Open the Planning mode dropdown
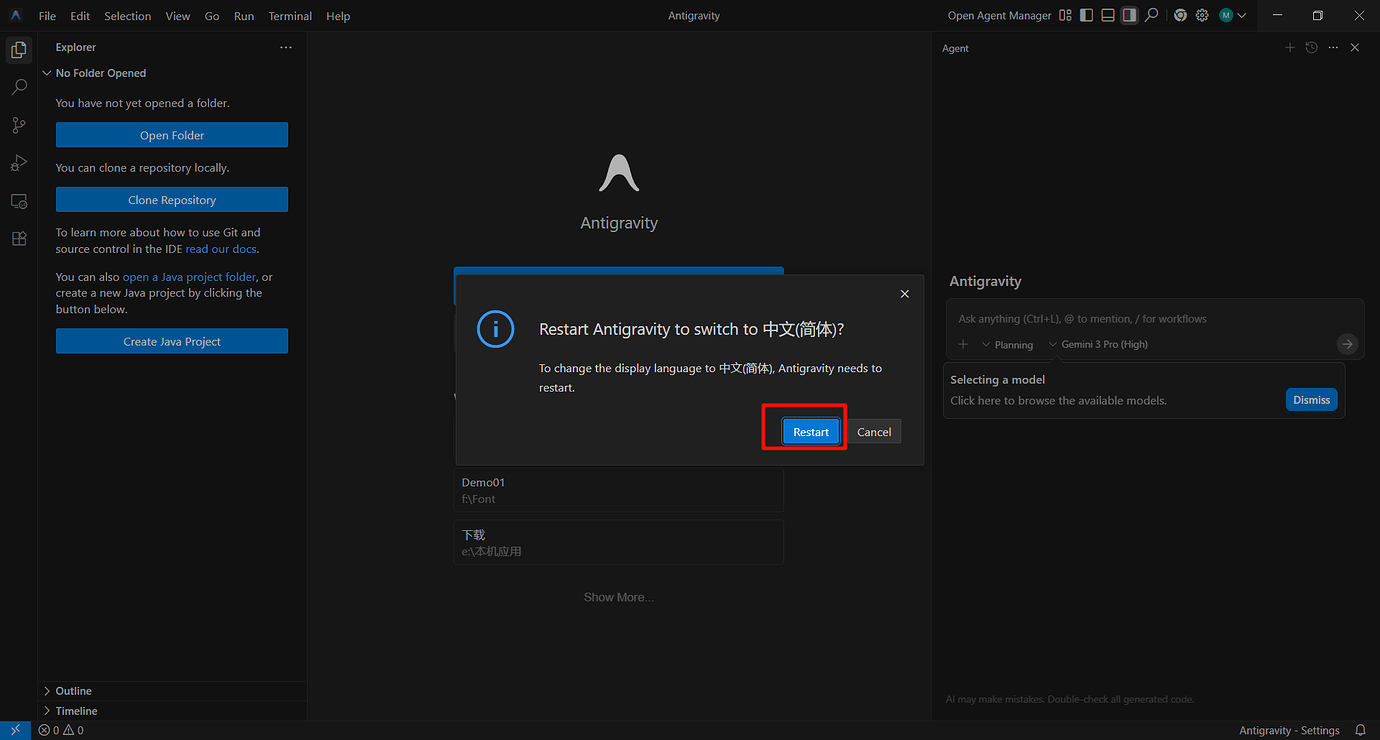 coord(1007,344)
